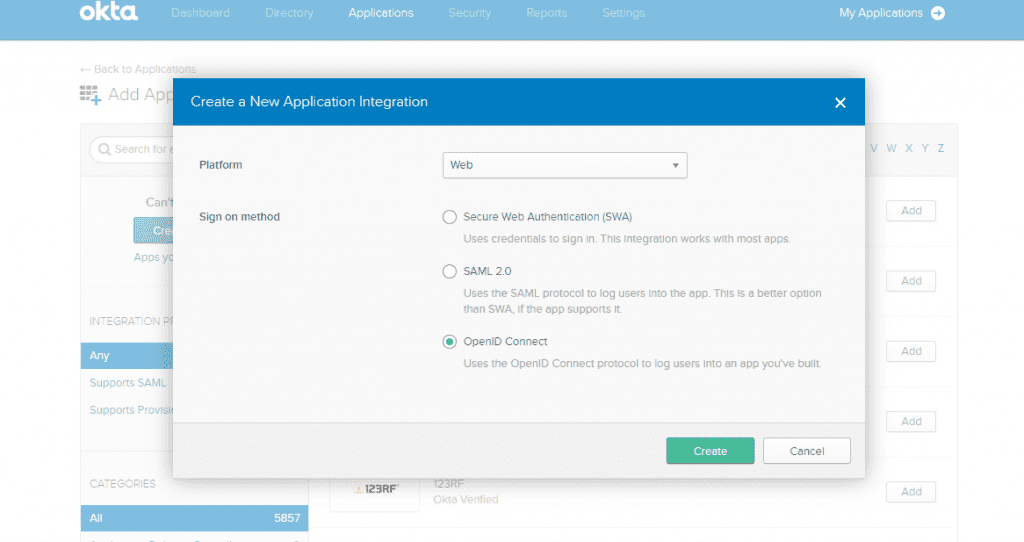Jump to letter X apps
The width and height of the screenshot is (1024, 542).
pyautogui.click(x=908, y=148)
